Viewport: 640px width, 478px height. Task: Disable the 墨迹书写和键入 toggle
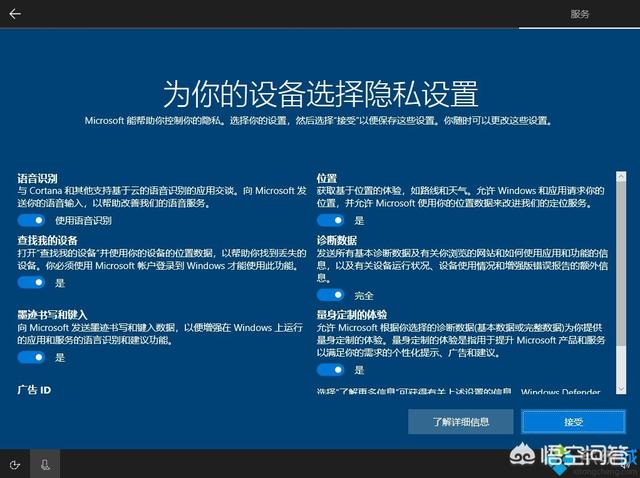[31, 357]
